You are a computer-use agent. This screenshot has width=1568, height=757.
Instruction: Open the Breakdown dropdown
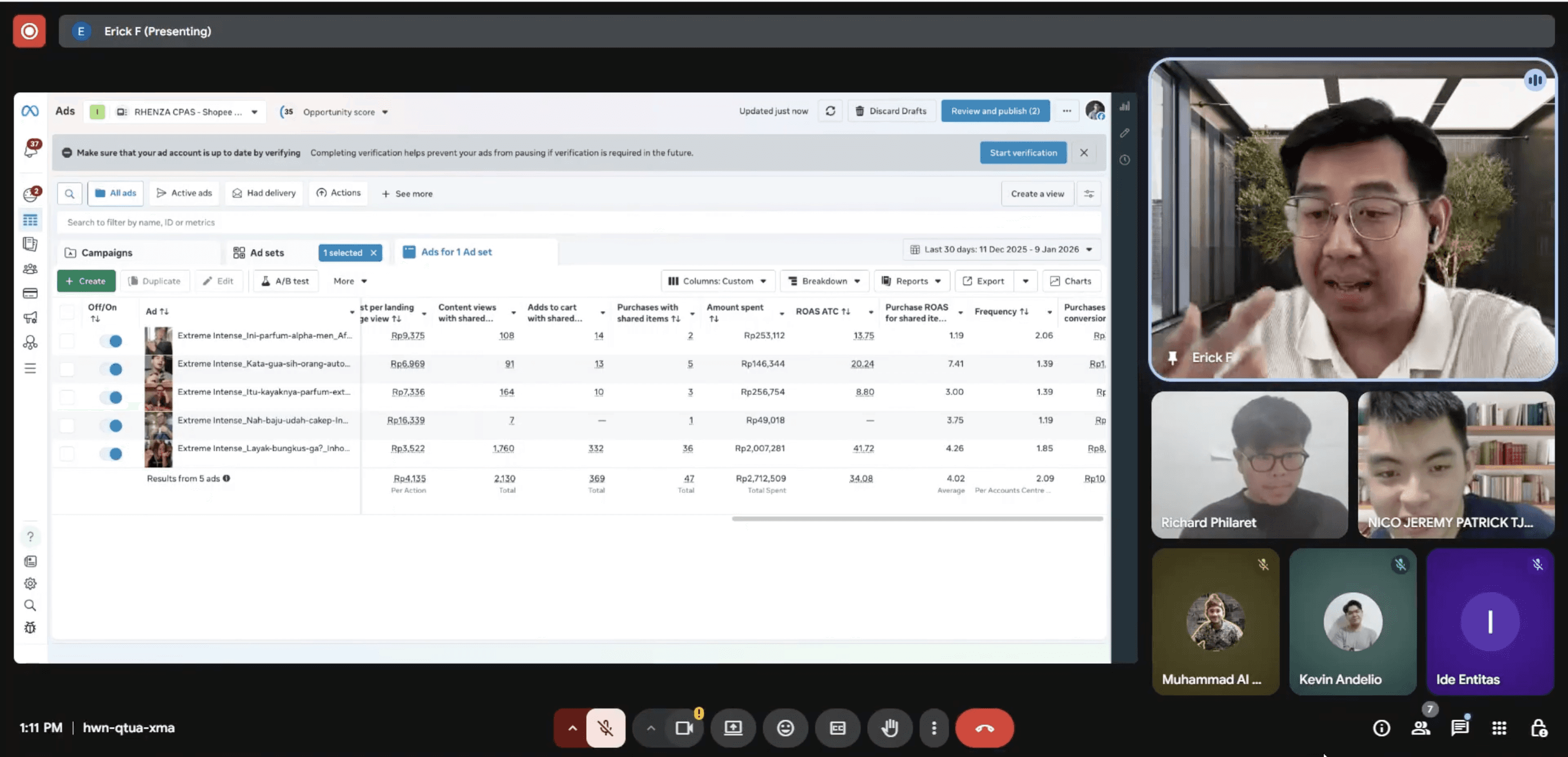(824, 281)
